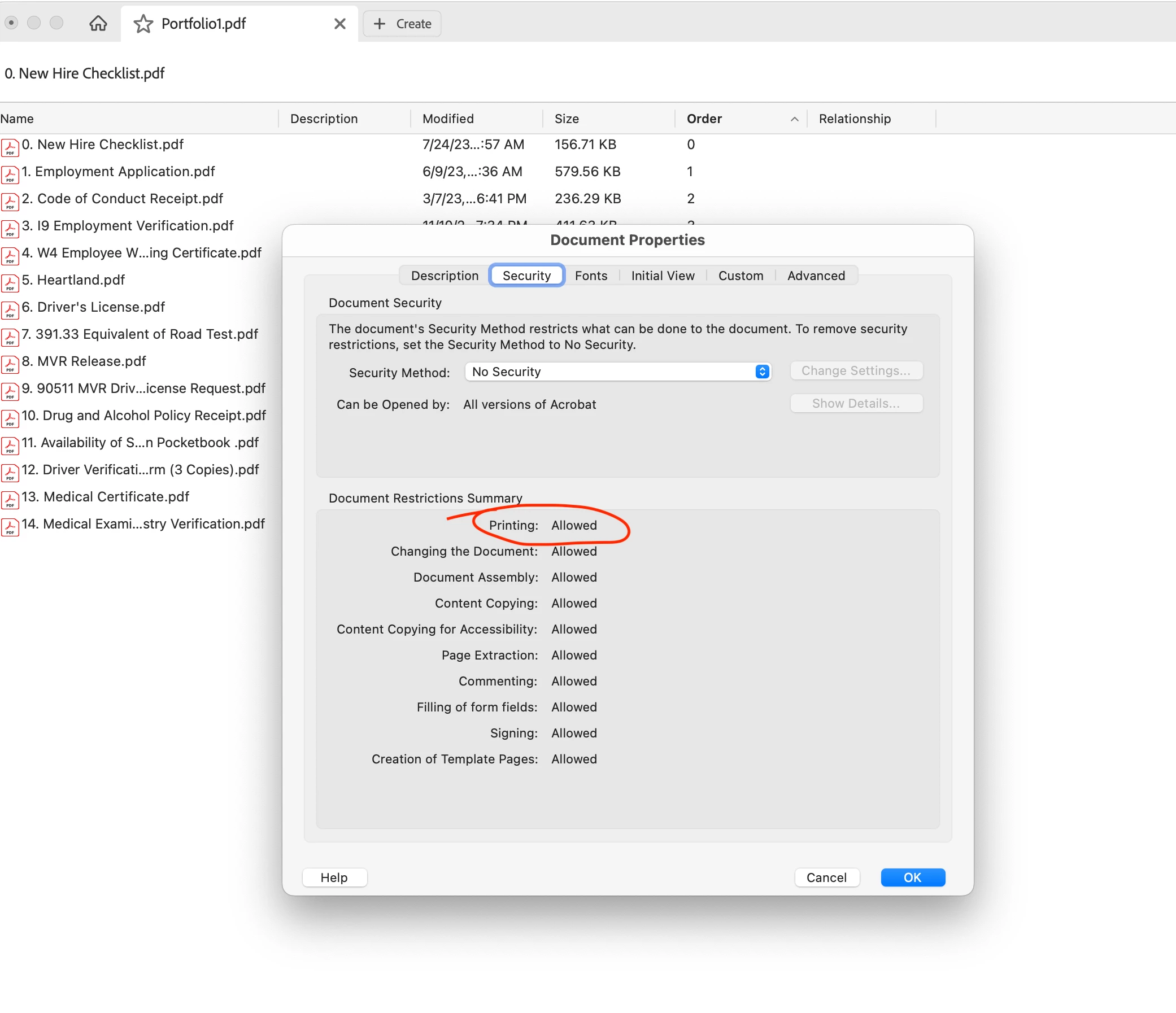
Task: Switch to the Fonts tab
Action: point(591,276)
